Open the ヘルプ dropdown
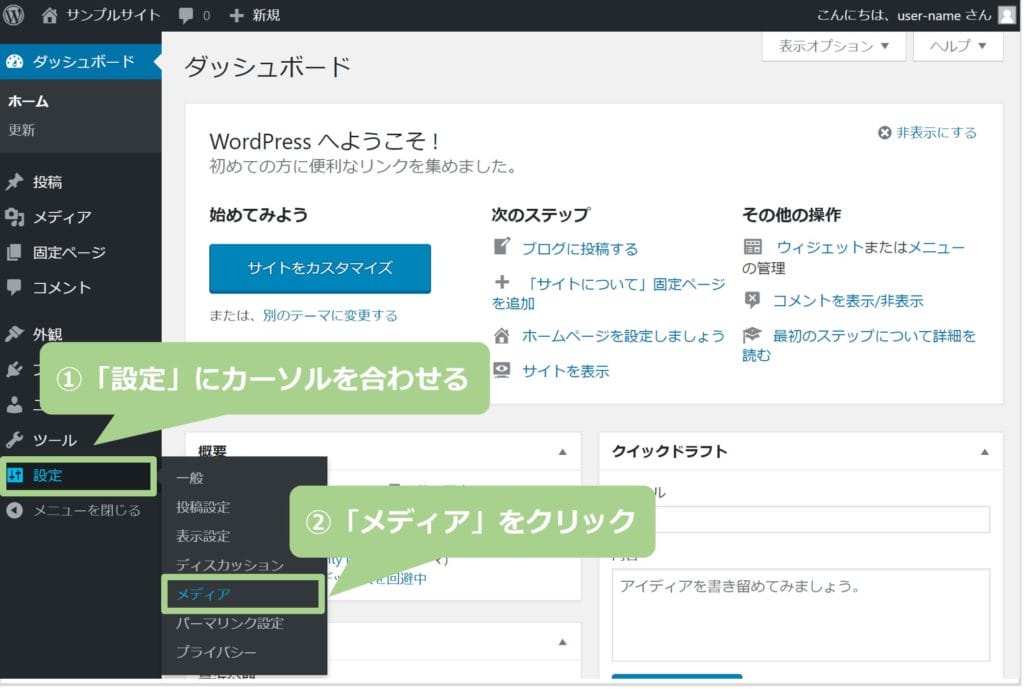The image size is (1024, 689). (958, 46)
